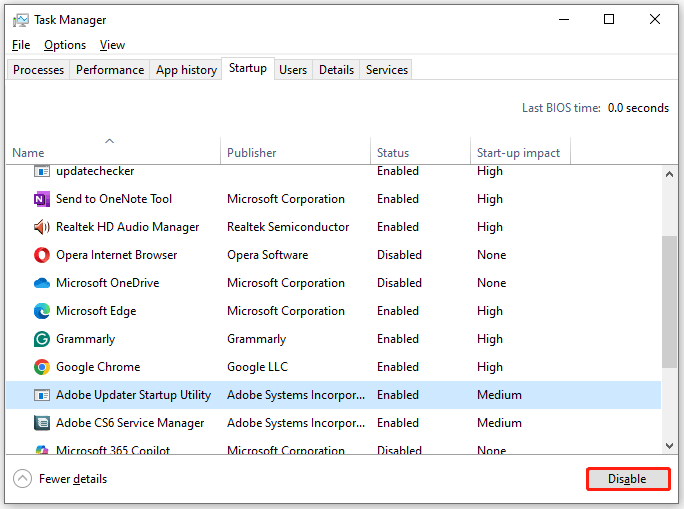The image size is (684, 509).
Task: Click the Last BIOS time value
Action: pos(638,108)
